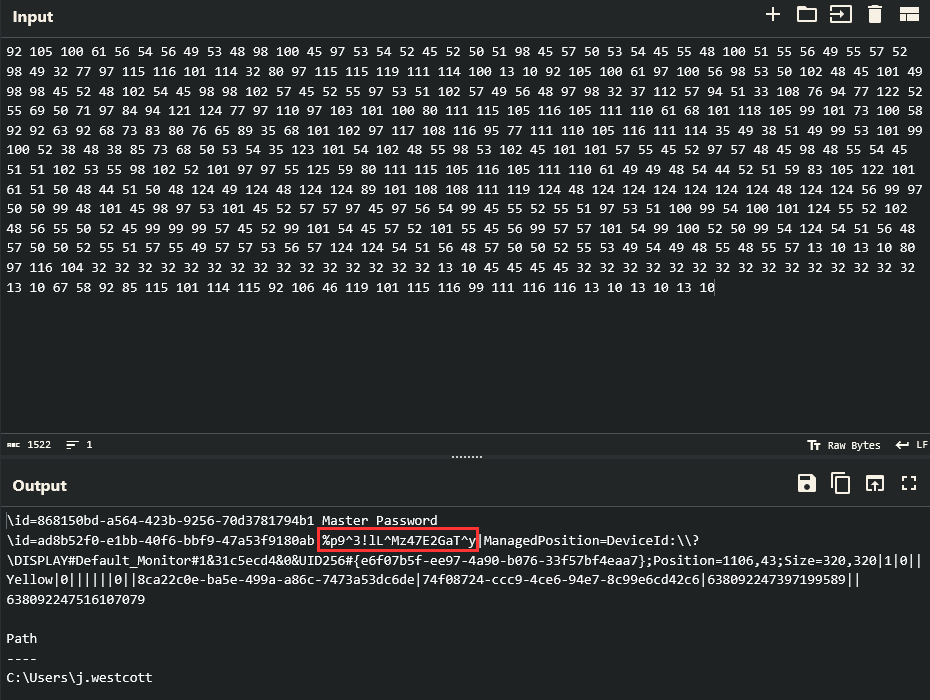
Task: Add a new input tab with plus icon
Action: 772,14
